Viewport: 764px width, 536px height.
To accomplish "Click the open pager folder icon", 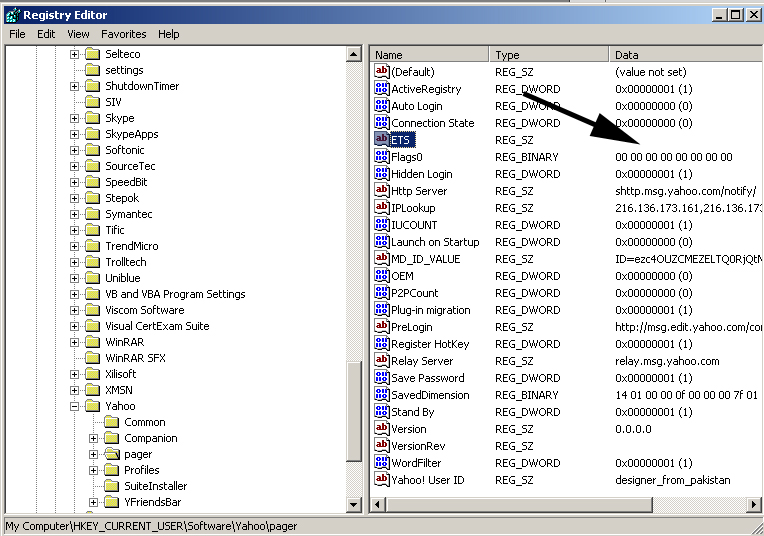I will pyautogui.click(x=111, y=454).
